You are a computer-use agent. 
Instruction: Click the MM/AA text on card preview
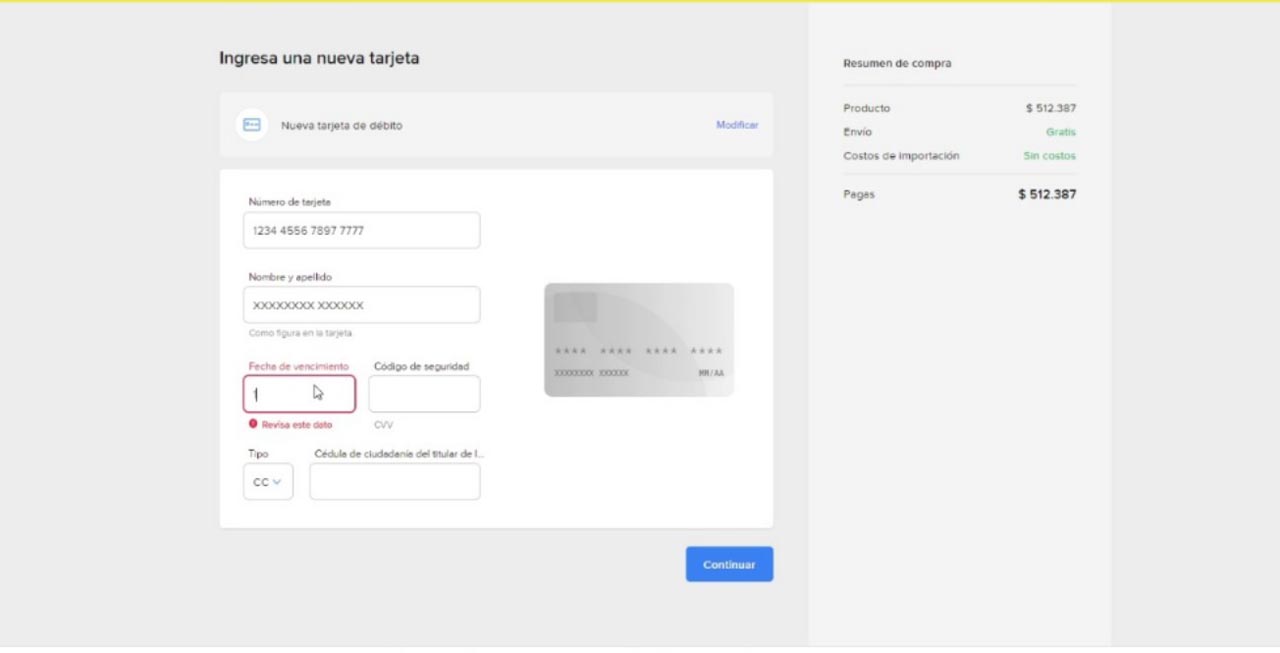711,373
